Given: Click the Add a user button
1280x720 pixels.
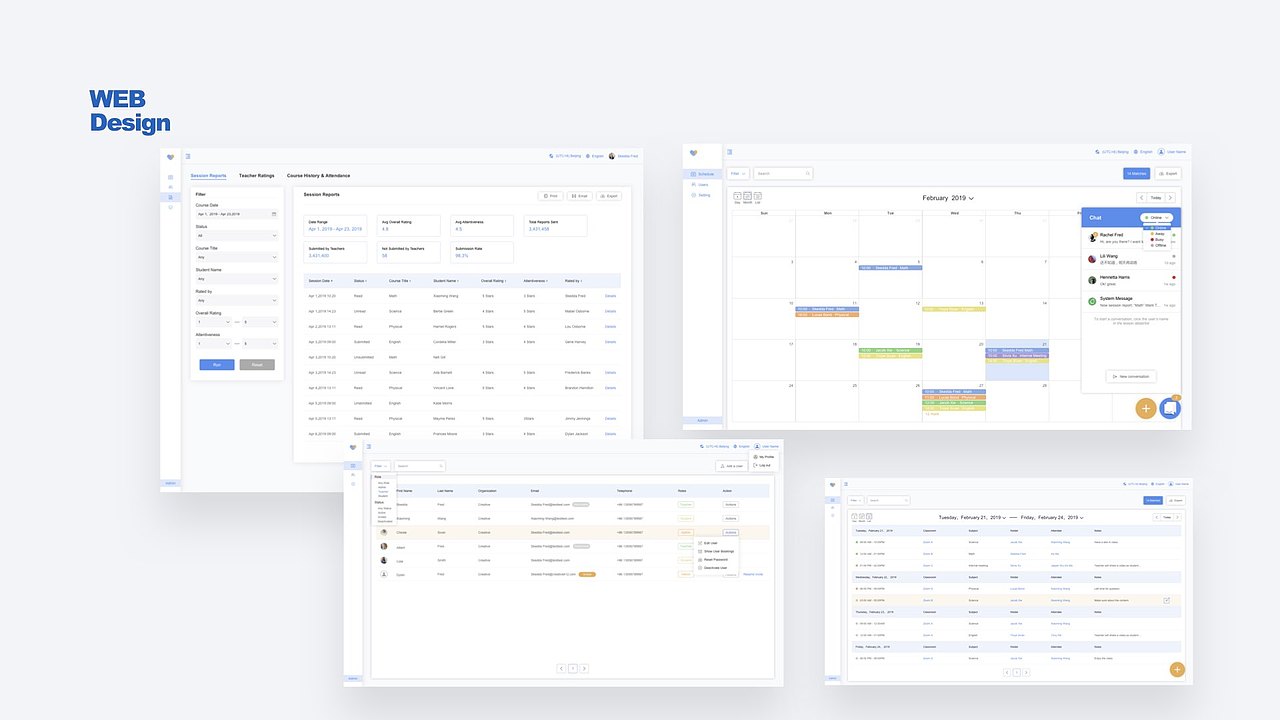Looking at the screenshot, I should [x=733, y=466].
